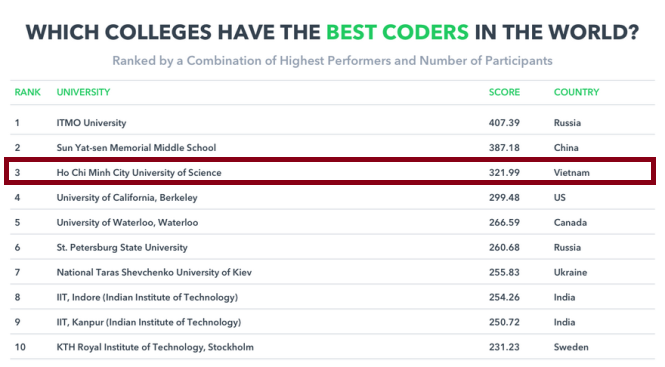The height and width of the screenshot is (367, 665).
Task: Click the Sweden country cell
Action: [x=571, y=347]
